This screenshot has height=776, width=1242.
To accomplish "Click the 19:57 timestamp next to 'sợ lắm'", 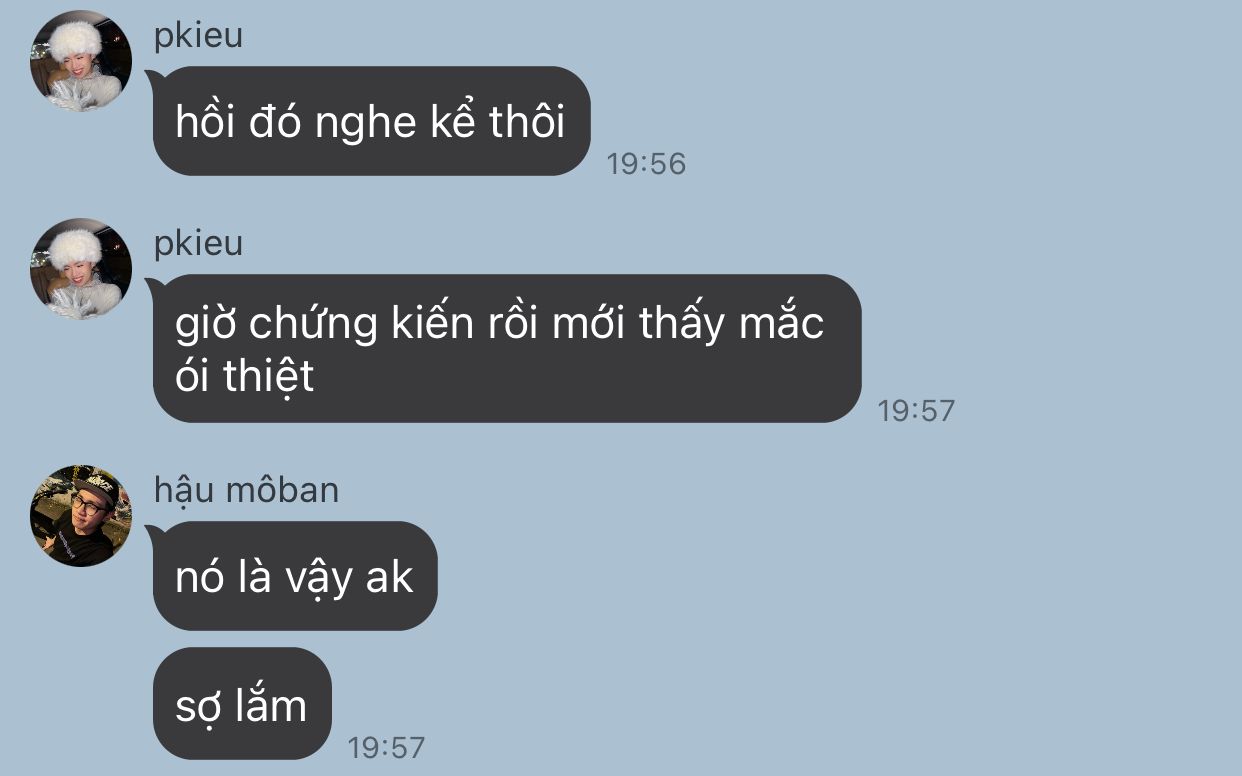I will tap(386, 747).
